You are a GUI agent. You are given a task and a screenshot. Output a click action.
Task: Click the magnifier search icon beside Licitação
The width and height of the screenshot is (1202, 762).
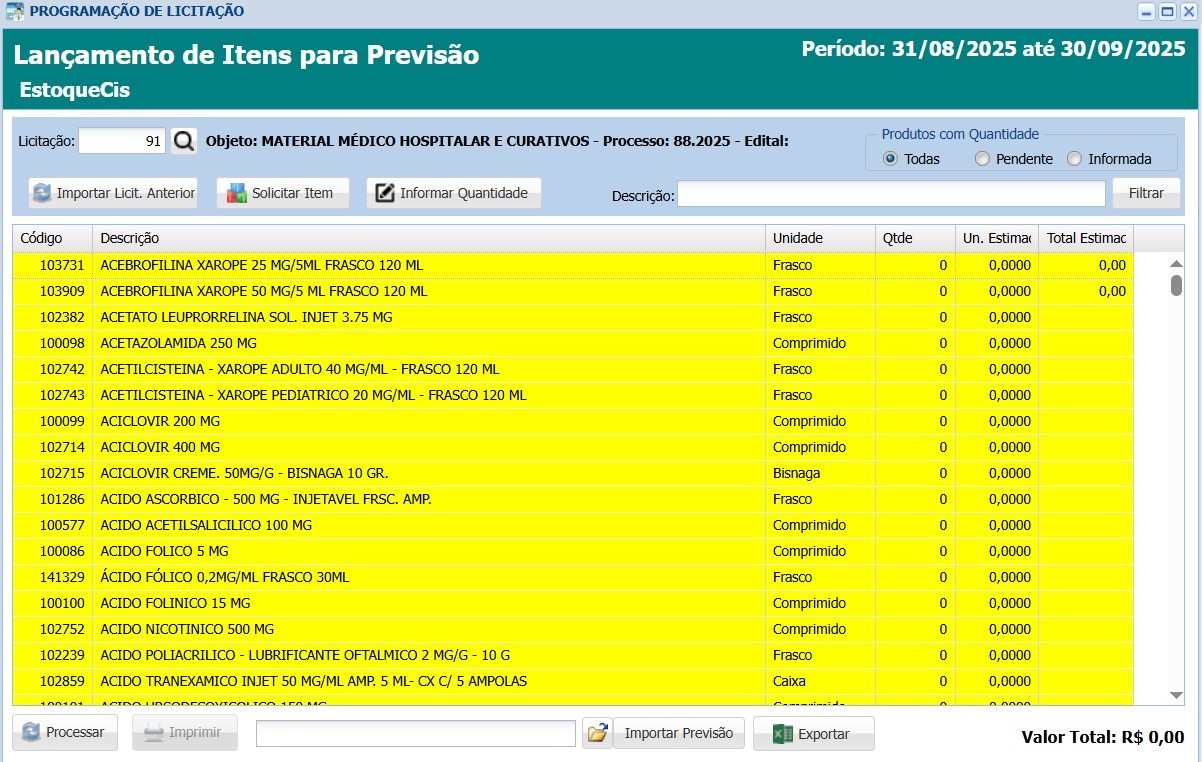click(184, 141)
